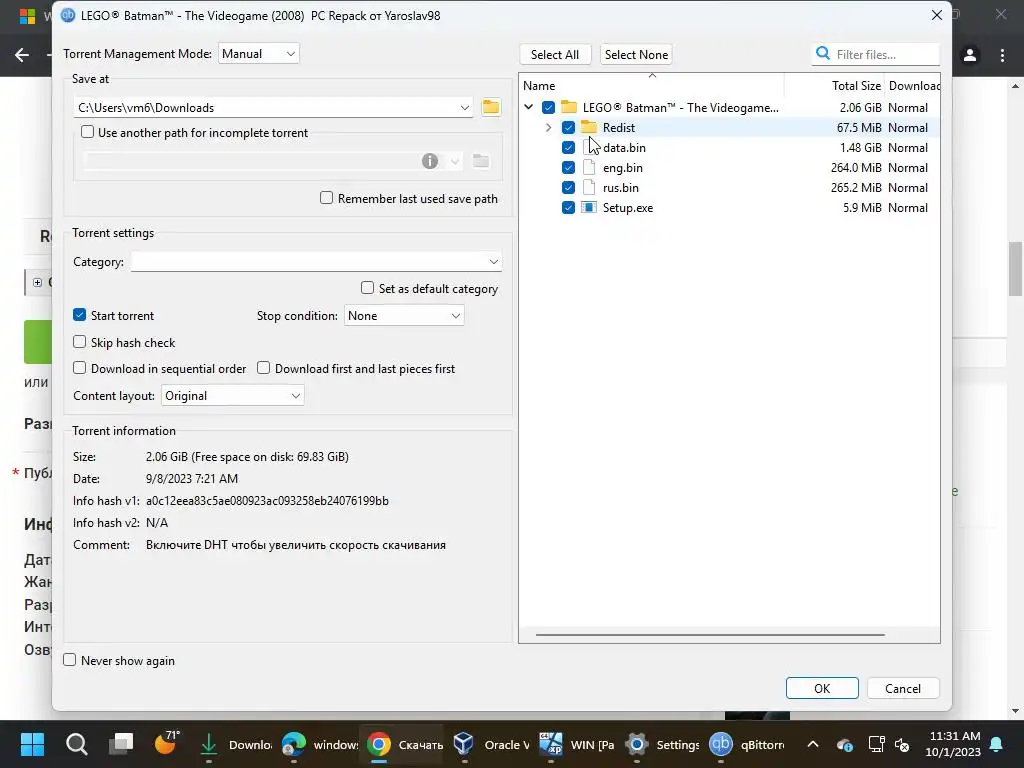Sort files by Total Size column
This screenshot has height=768, width=1024.
click(834, 86)
